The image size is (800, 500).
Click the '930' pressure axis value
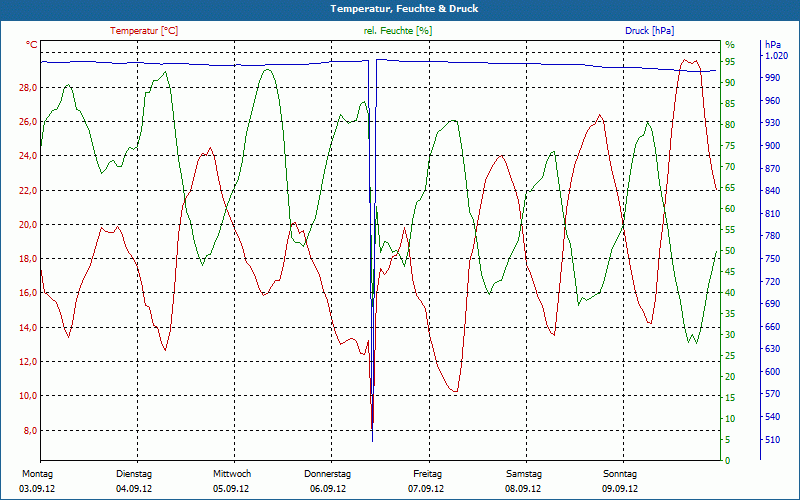[x=772, y=123]
